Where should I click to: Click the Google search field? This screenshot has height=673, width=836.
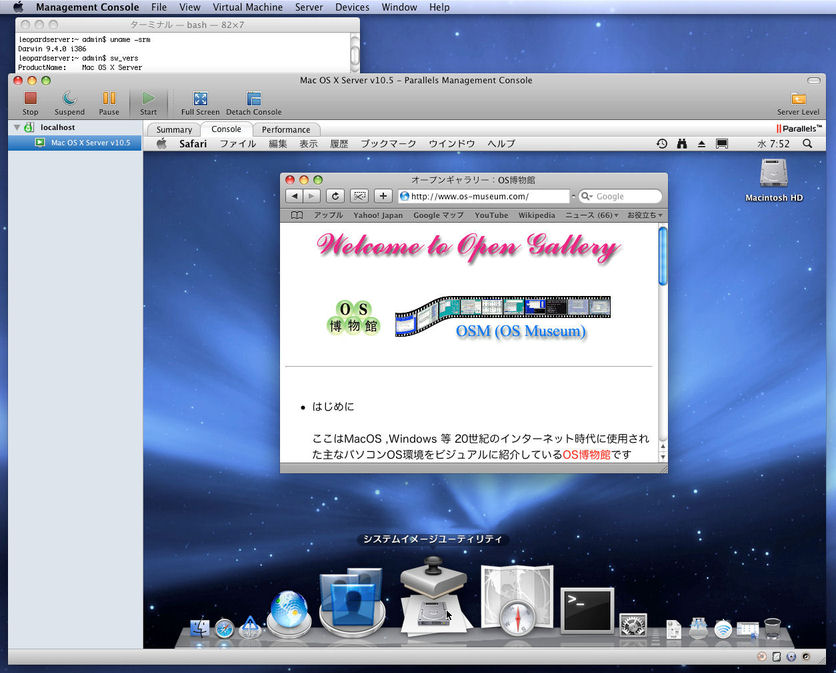[620, 196]
